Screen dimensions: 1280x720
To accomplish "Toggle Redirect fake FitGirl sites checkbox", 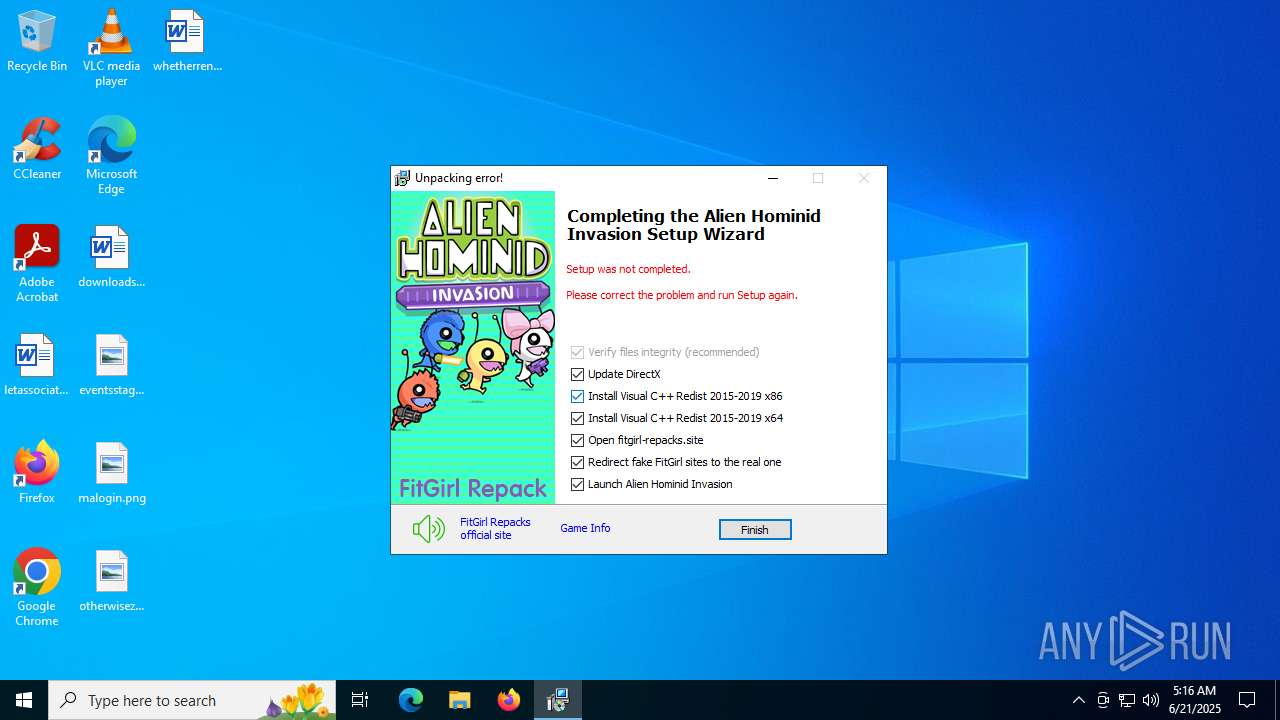I will [577, 462].
